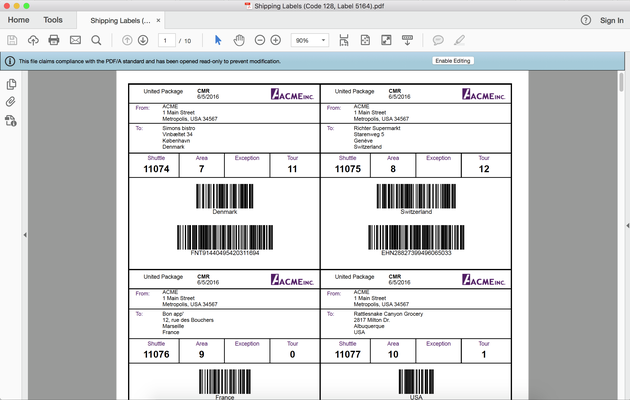This screenshot has width=630, height=400.
Task: Go to previous page arrow
Action: tap(127, 40)
